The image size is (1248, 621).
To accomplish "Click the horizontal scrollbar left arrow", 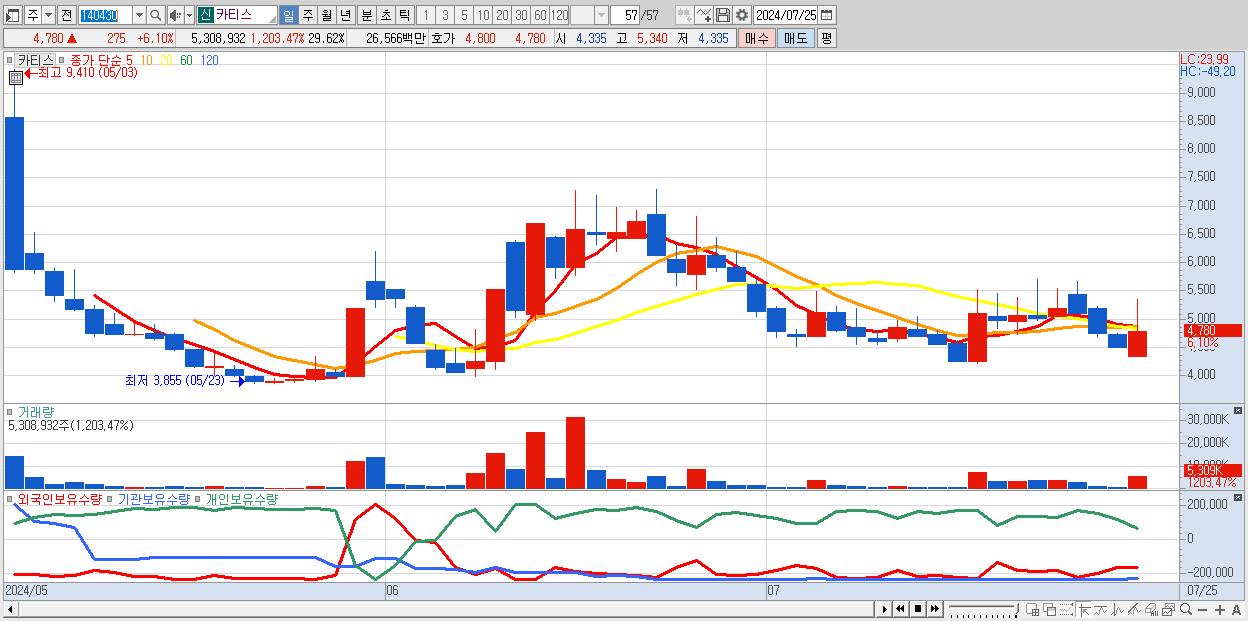I will 12,610.
